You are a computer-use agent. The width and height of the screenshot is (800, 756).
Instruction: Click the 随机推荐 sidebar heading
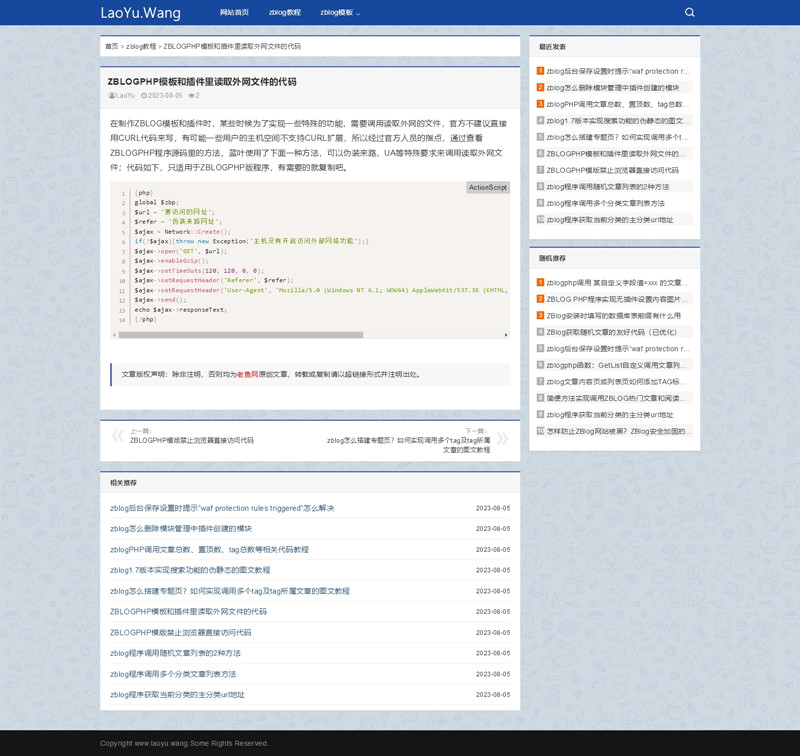pos(552,259)
